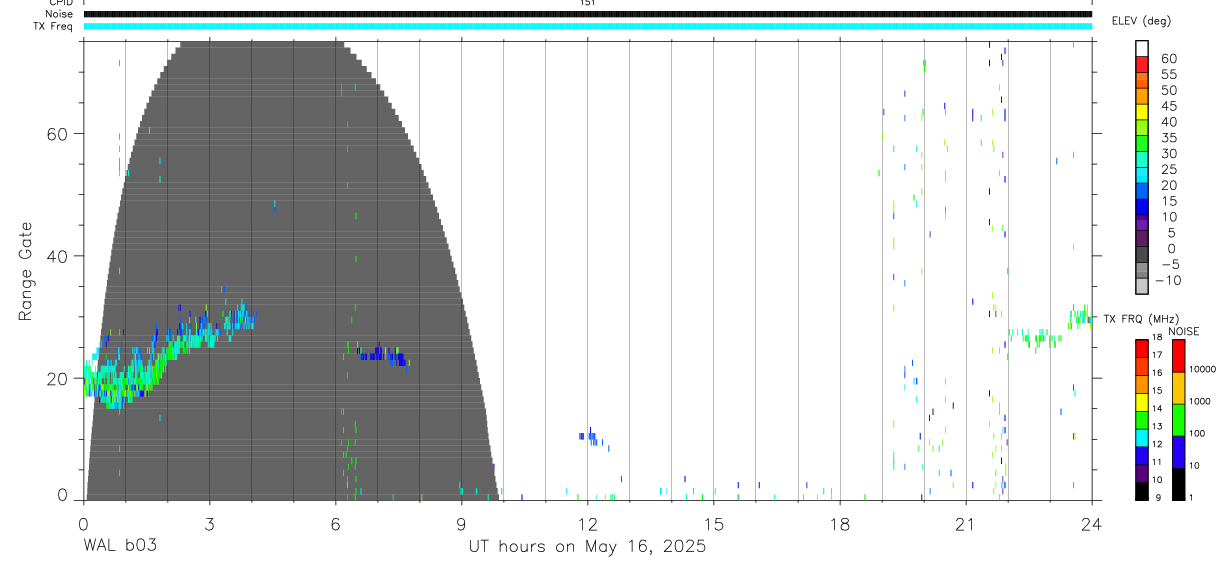Click the "1000" NOISE scale label
This screenshot has height=567, width=1228.
point(1202,402)
